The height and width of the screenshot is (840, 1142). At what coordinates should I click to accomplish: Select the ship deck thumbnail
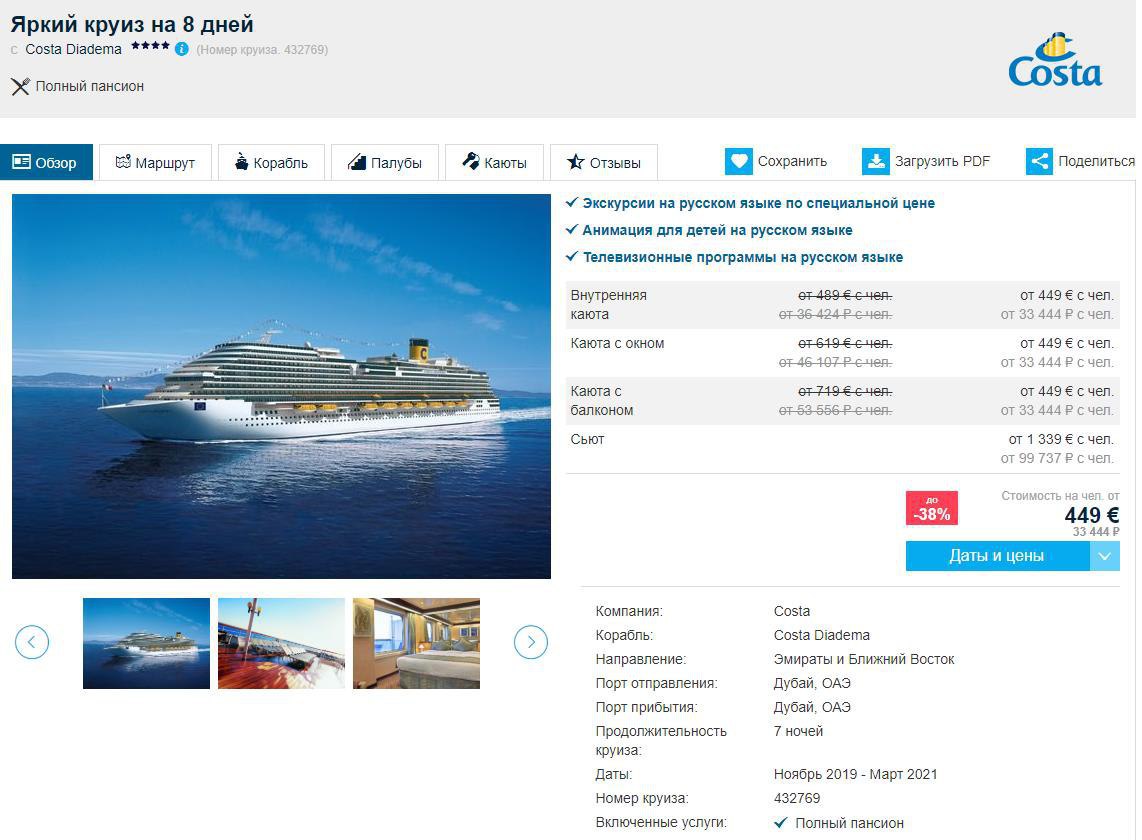281,643
